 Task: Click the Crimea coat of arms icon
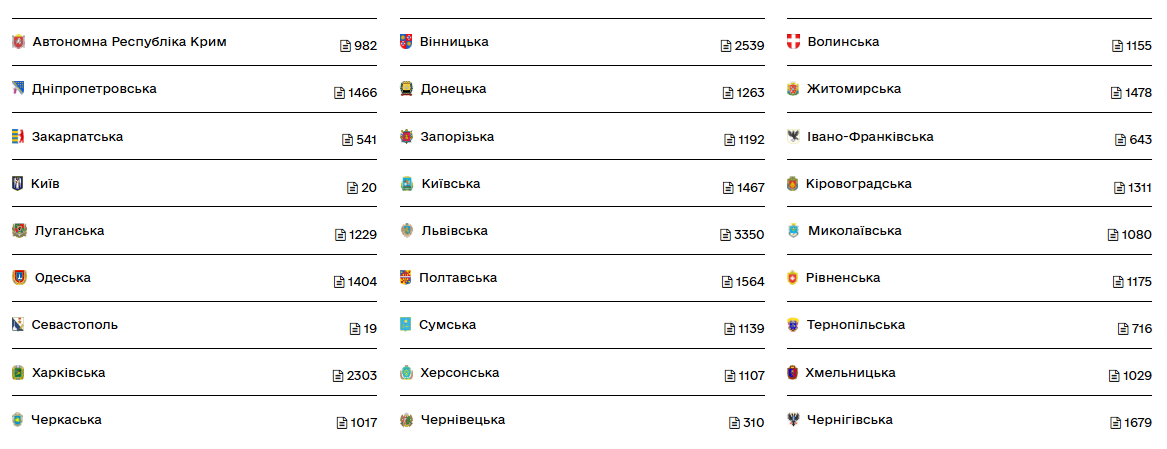tap(18, 42)
